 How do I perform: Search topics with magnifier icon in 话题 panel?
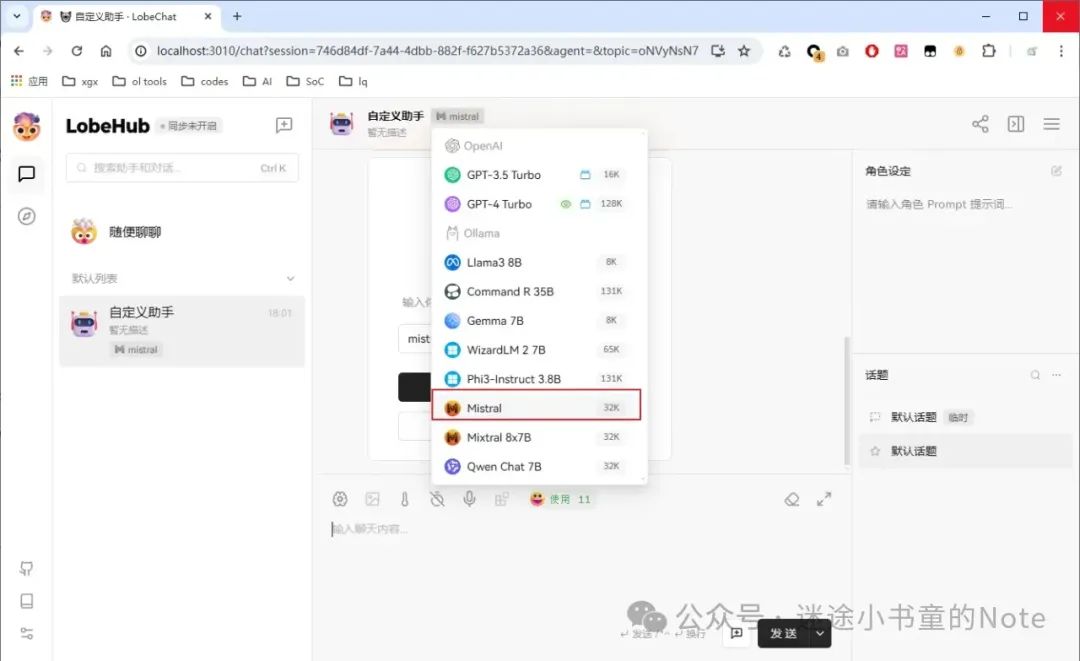[1035, 375]
